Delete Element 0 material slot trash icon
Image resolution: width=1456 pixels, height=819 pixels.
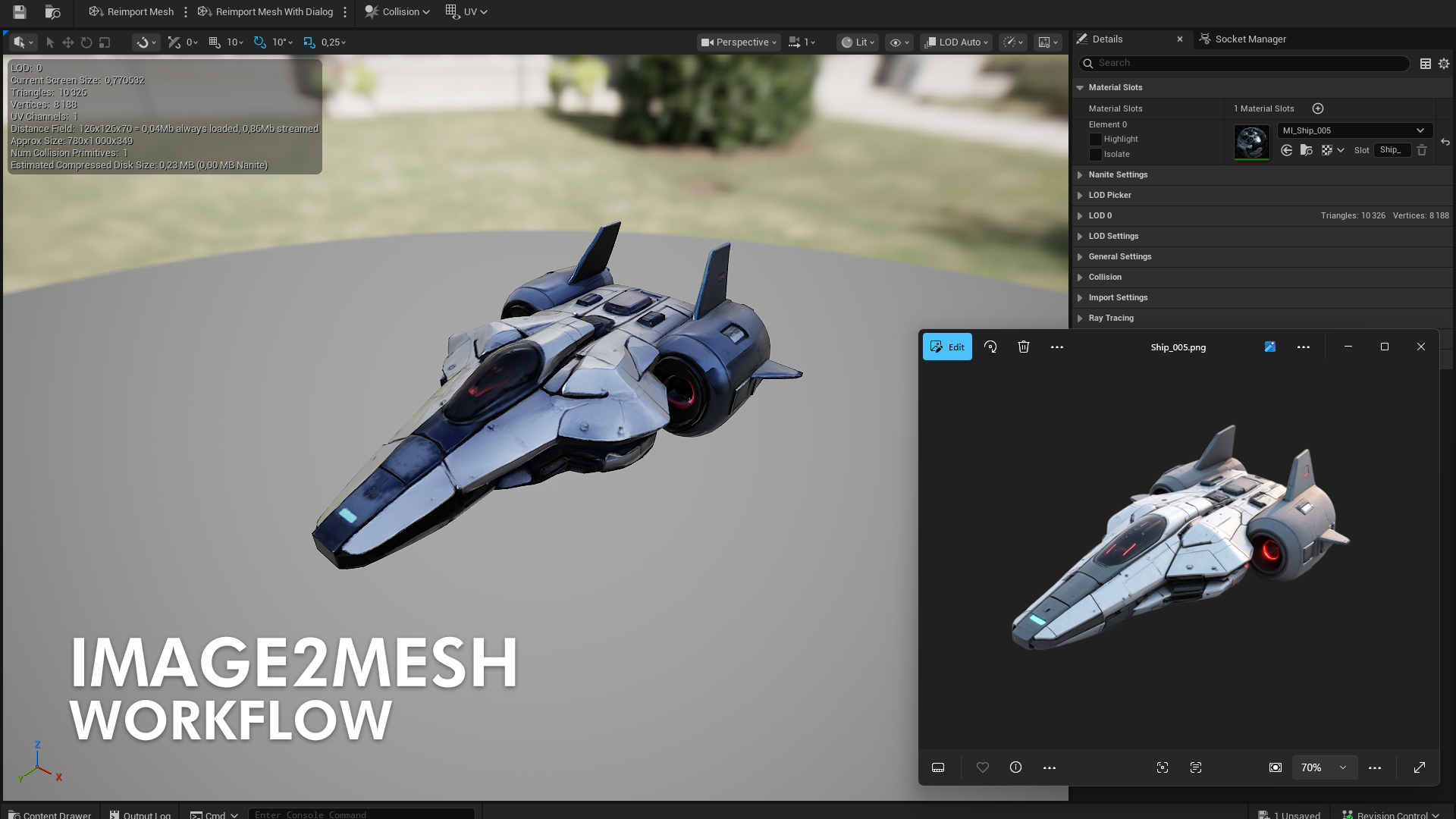point(1422,150)
